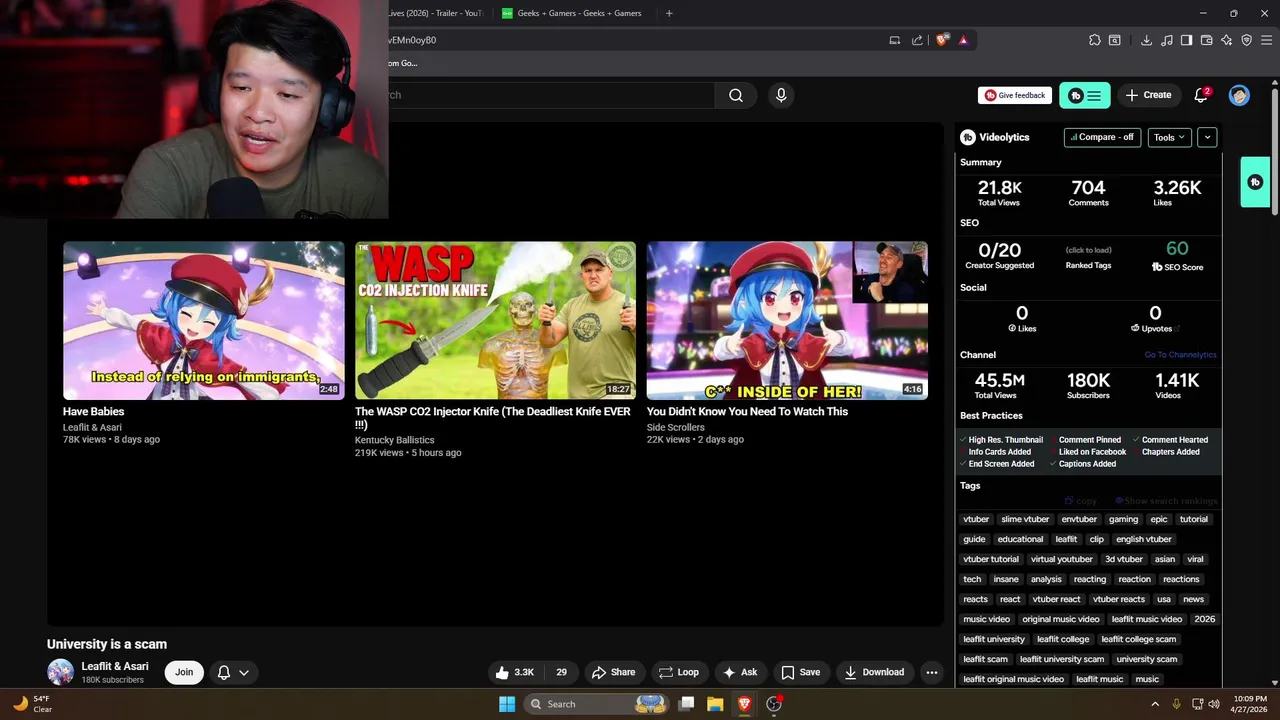Screen dimensions: 1280x720
Task: Click the YouTube search input field
Action: pyautogui.click(x=550, y=95)
